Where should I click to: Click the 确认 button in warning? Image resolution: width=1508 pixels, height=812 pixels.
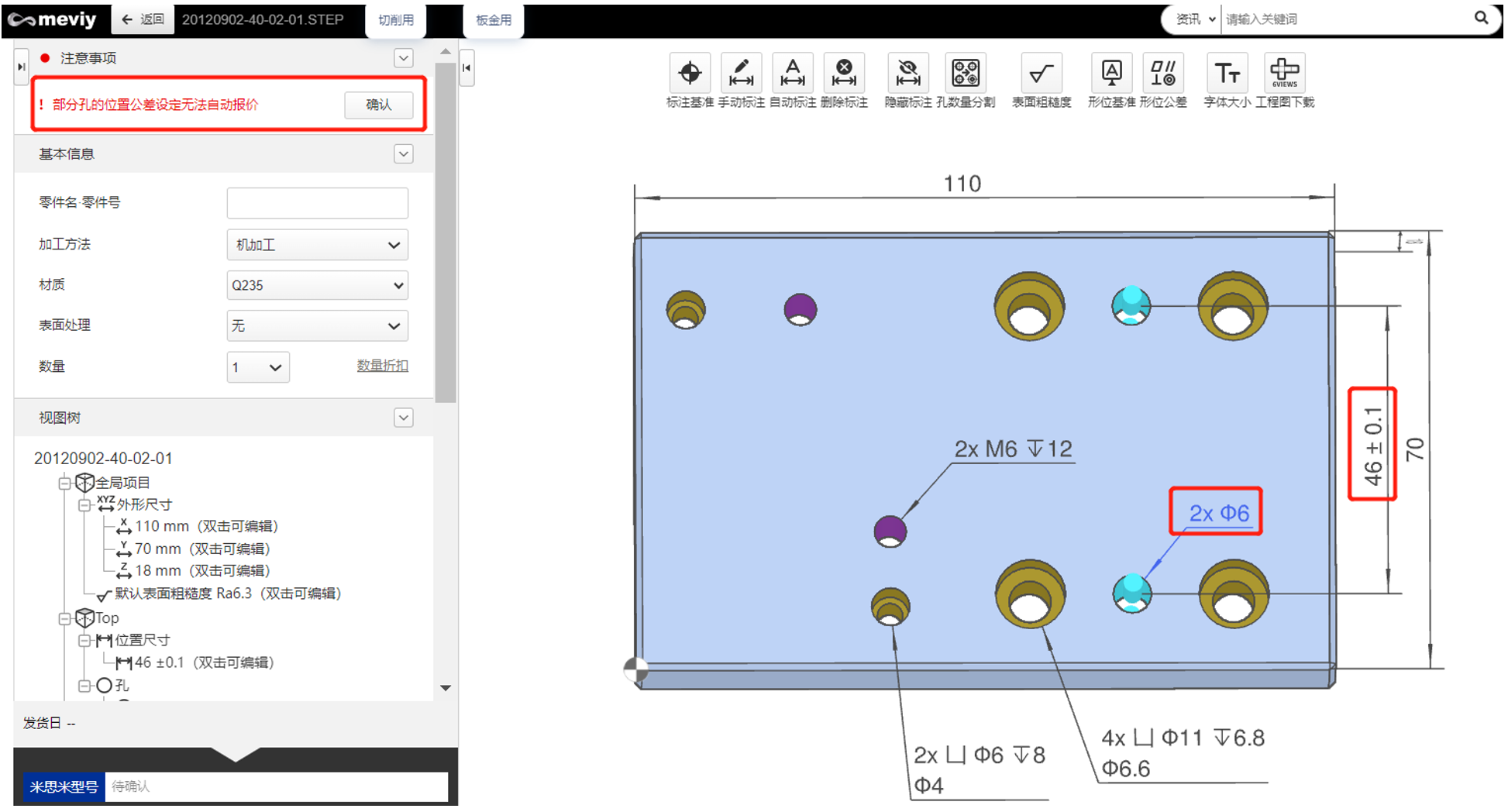coord(378,105)
